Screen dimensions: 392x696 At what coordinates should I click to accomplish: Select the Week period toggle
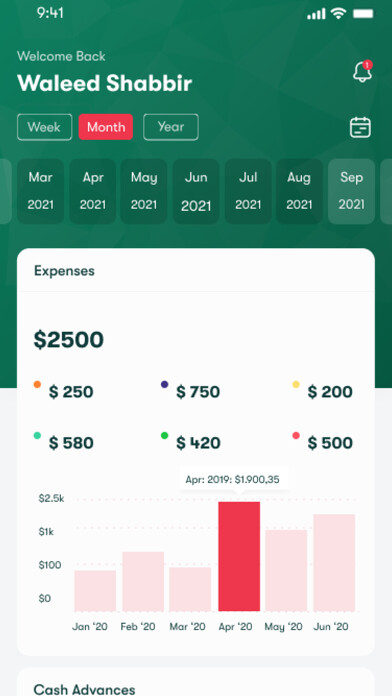click(x=44, y=127)
